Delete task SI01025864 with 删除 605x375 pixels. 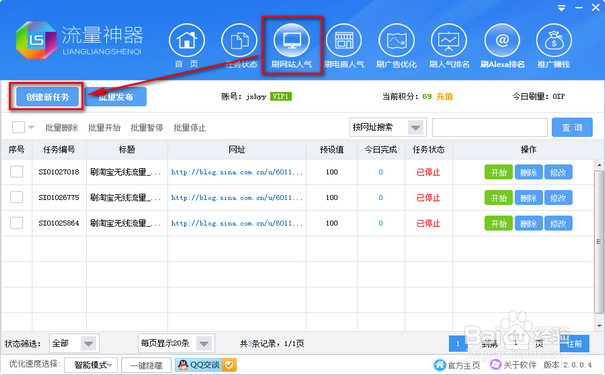tap(529, 223)
